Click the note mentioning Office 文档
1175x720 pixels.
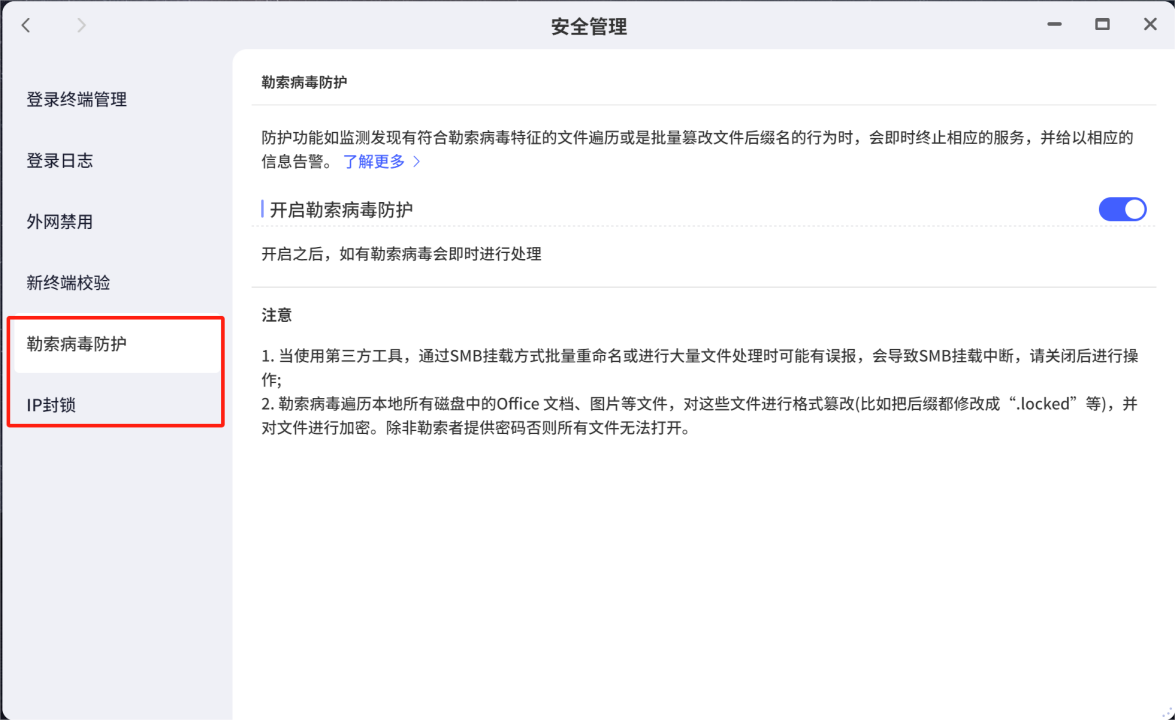[700, 416]
